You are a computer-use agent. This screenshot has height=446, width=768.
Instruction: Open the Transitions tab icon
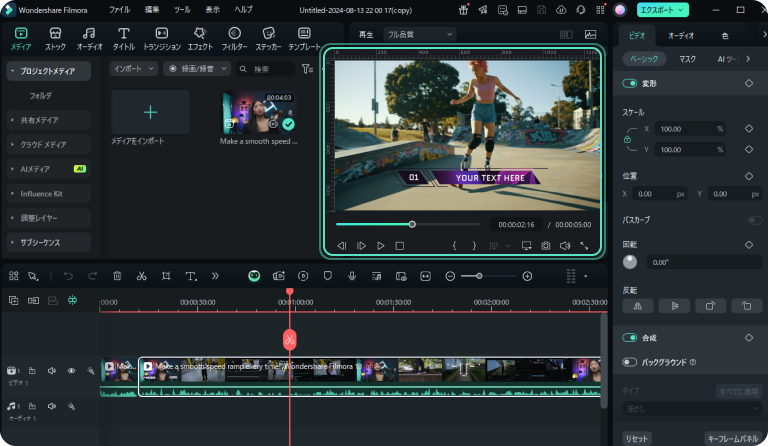162,33
